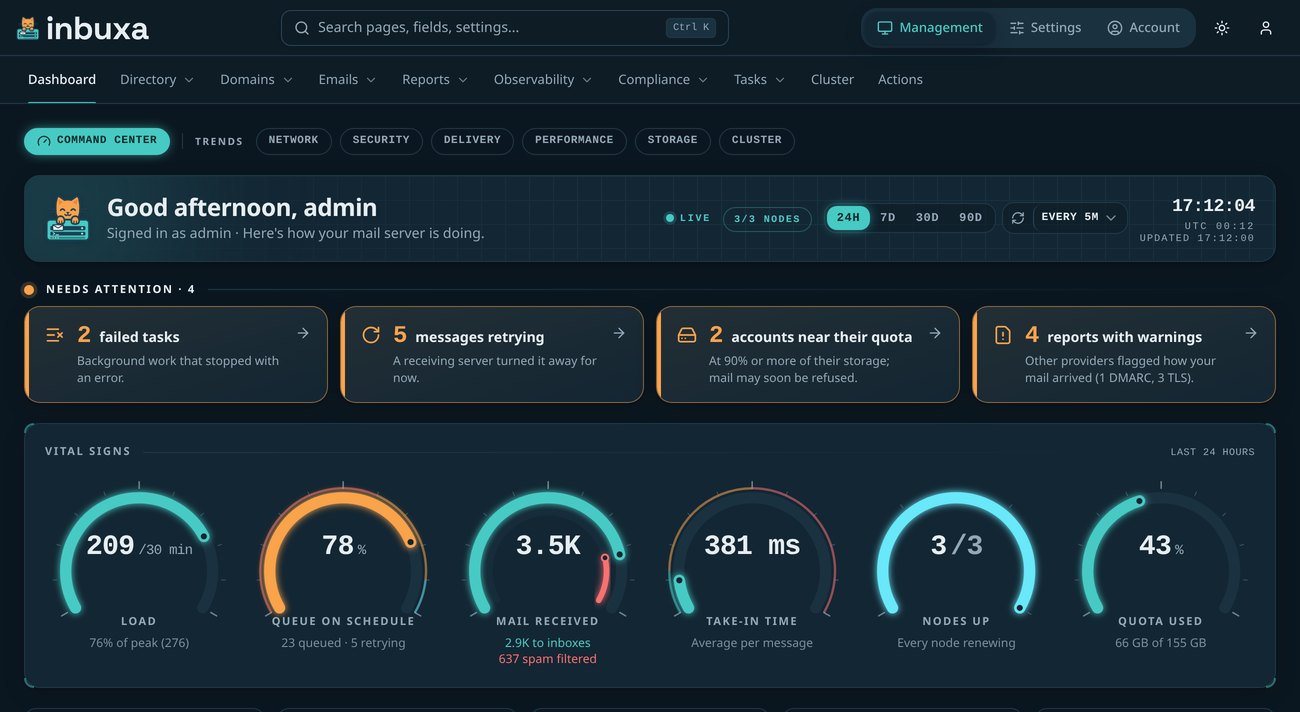The height and width of the screenshot is (712, 1300).
Task: Expand the Compliance menu
Action: (663, 80)
